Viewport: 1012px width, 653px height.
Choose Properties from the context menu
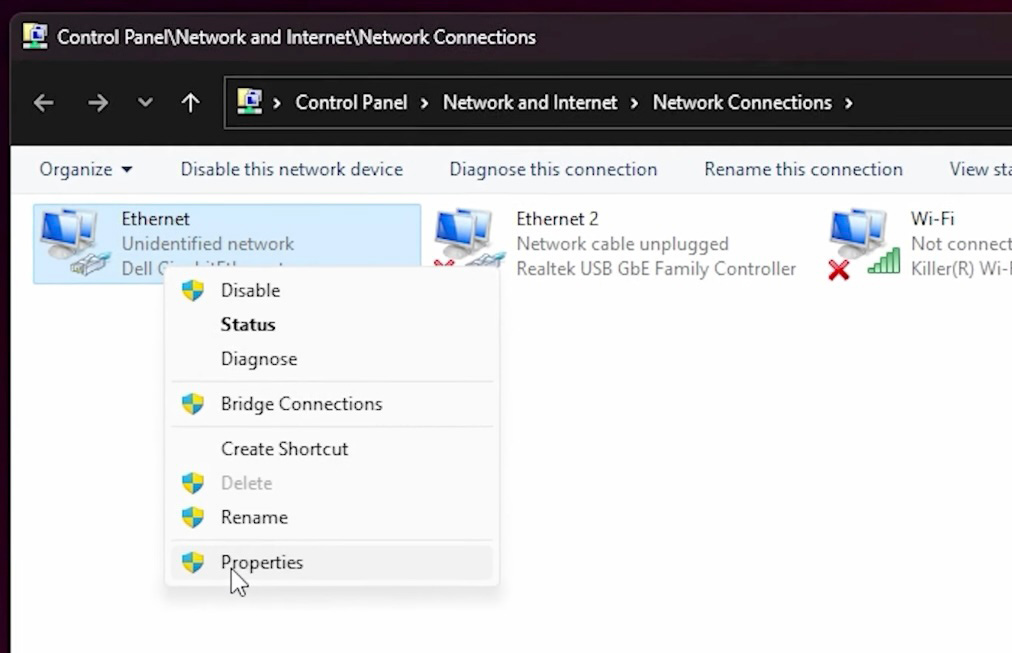262,562
